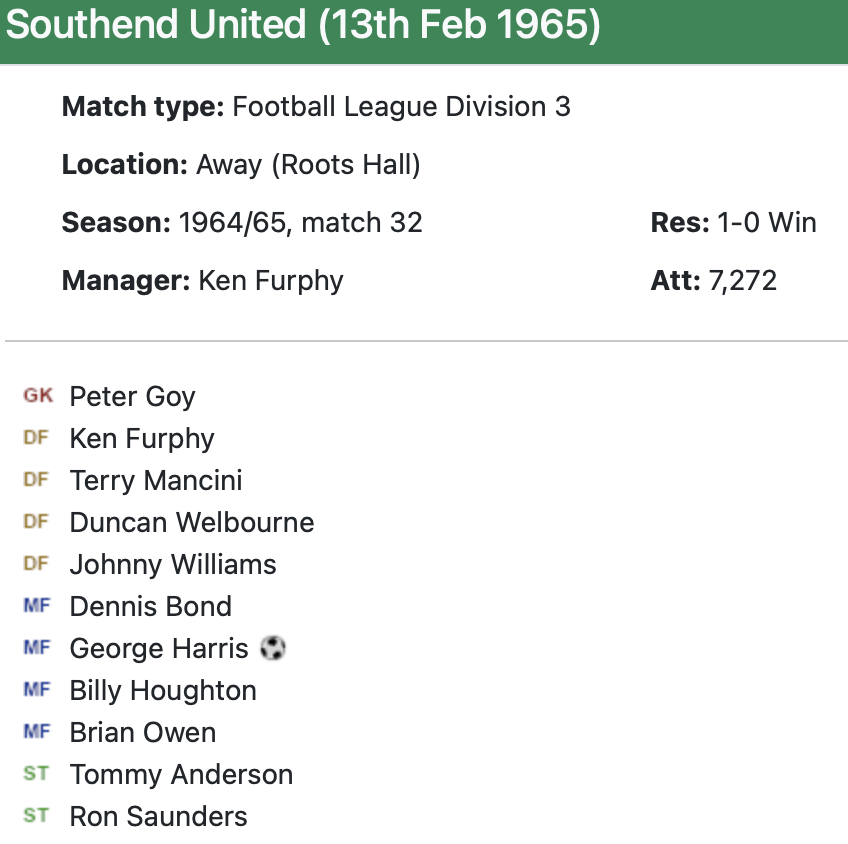Click the ST icon beside Ron Saunders
The height and width of the screenshot is (844, 848).
pos(36,816)
